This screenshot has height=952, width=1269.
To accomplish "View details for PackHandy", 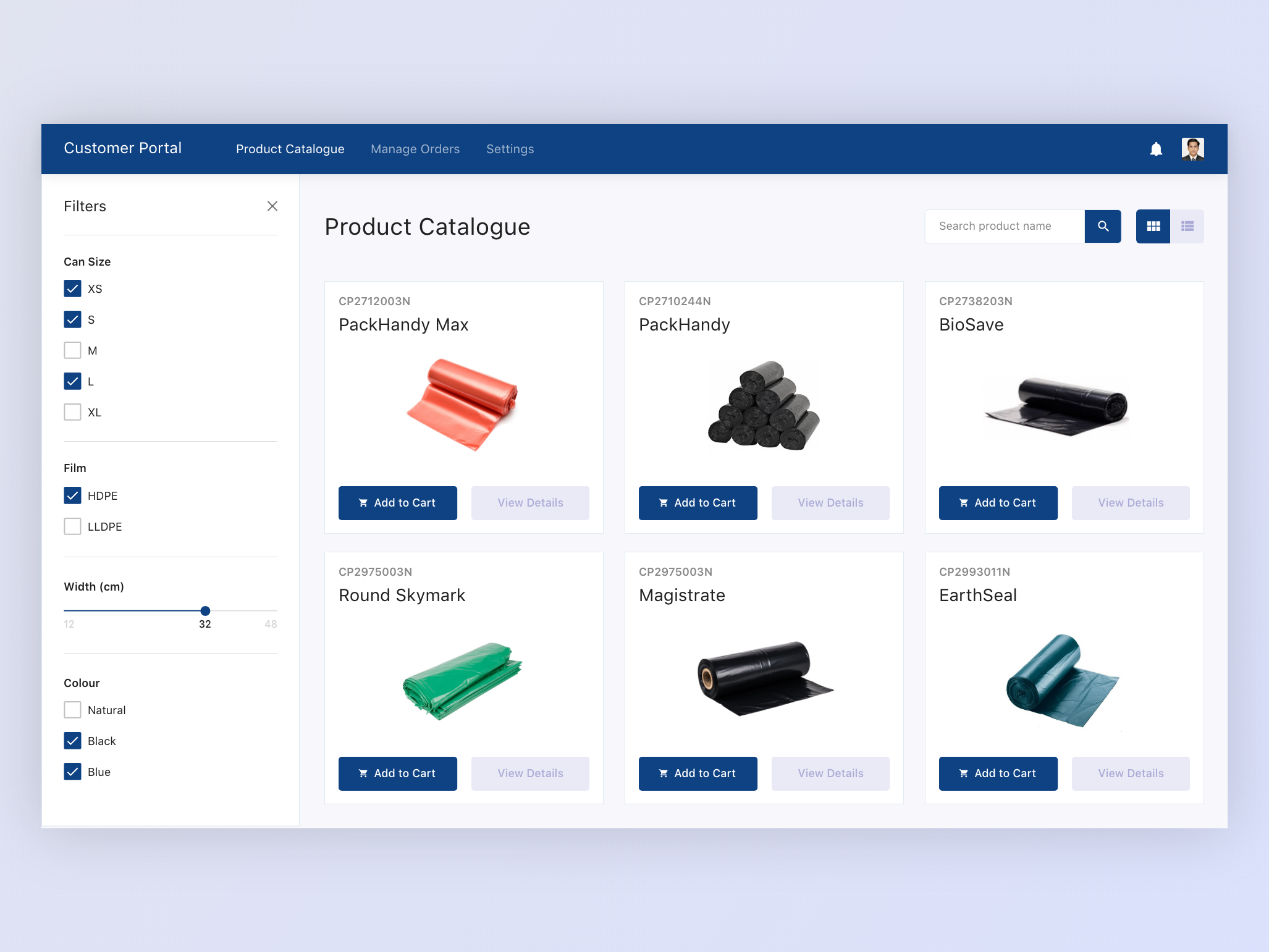I will pyautogui.click(x=830, y=503).
